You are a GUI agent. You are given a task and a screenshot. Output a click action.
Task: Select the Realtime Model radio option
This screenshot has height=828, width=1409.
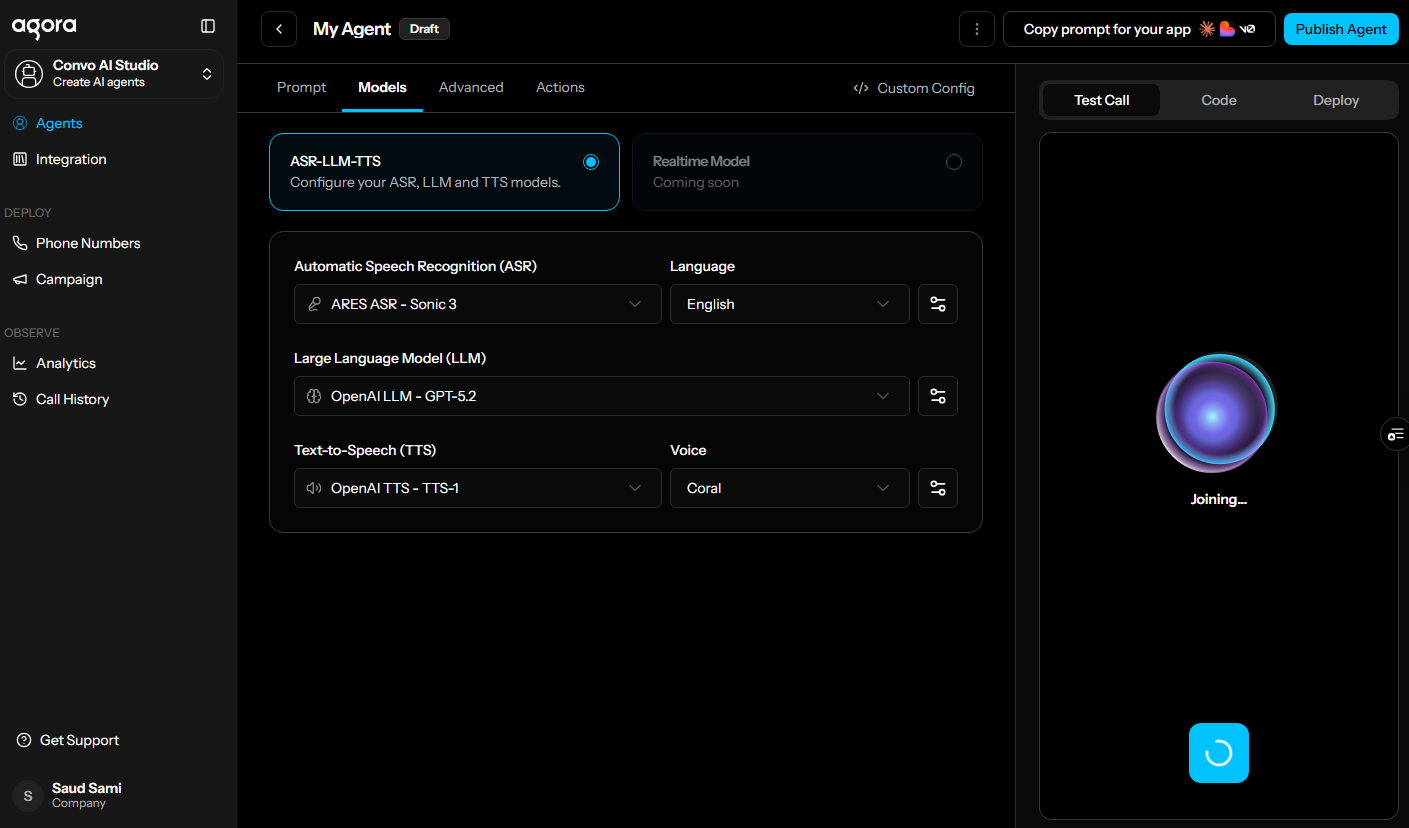coord(953,161)
